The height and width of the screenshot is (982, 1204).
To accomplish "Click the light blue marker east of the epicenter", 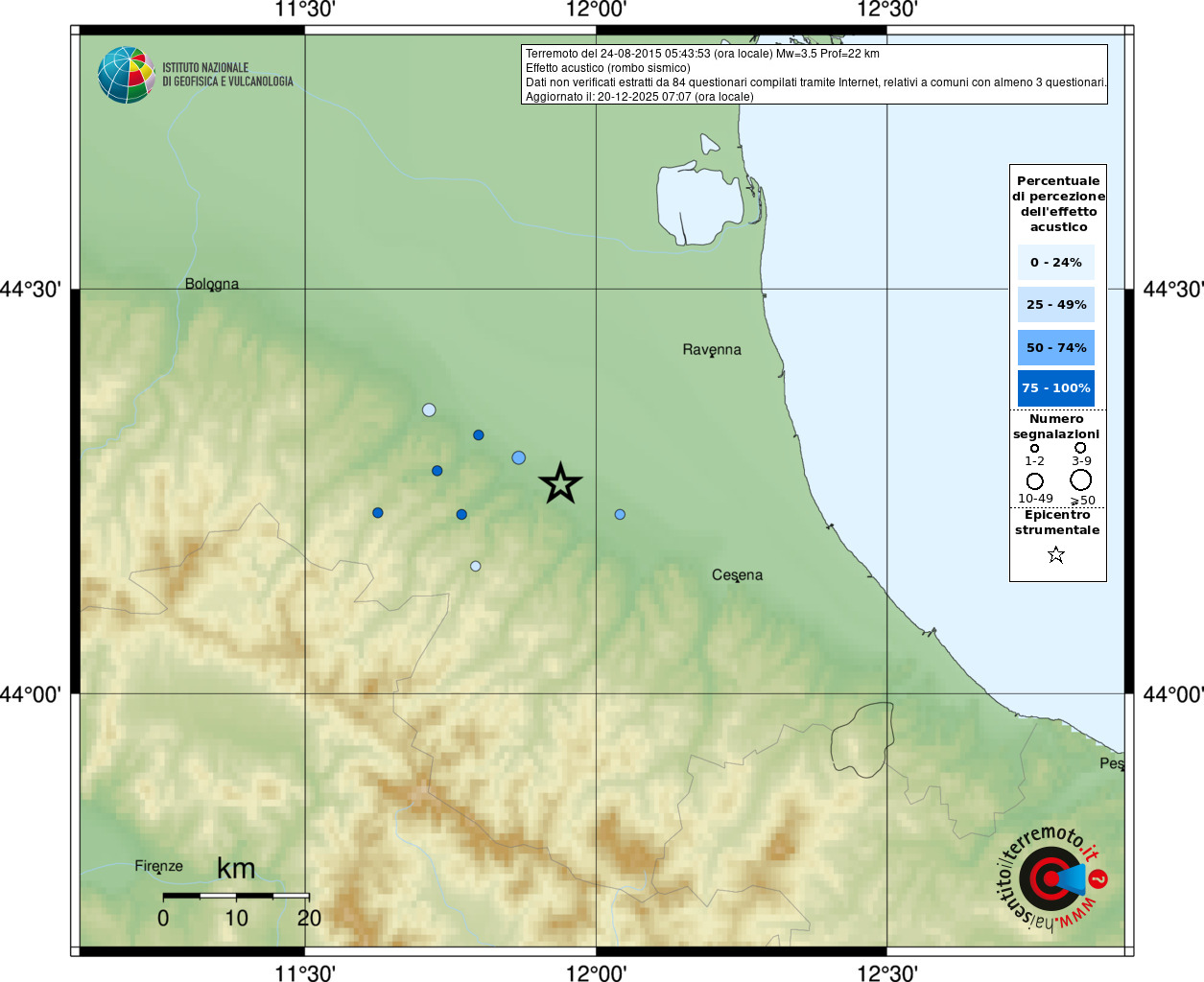I will [x=620, y=515].
